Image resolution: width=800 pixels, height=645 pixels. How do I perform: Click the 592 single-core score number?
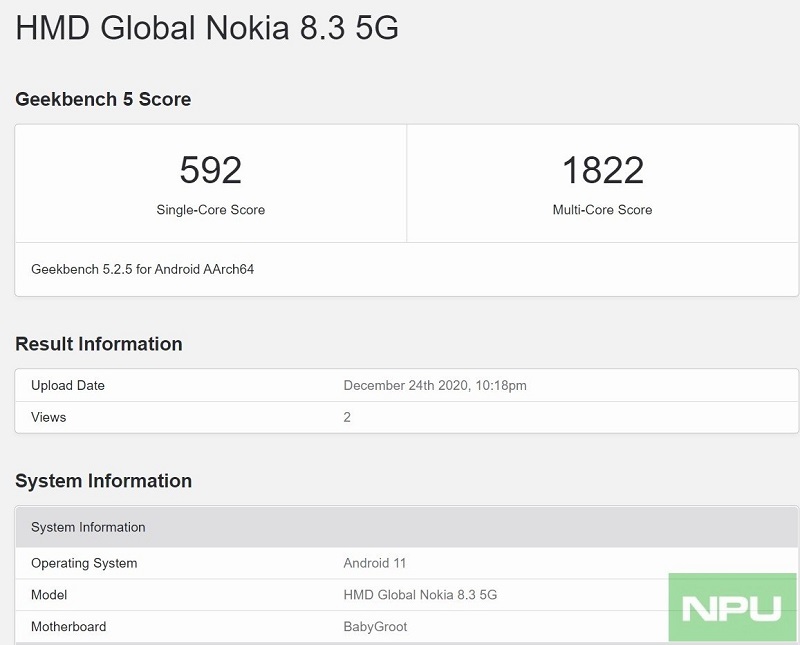[210, 170]
